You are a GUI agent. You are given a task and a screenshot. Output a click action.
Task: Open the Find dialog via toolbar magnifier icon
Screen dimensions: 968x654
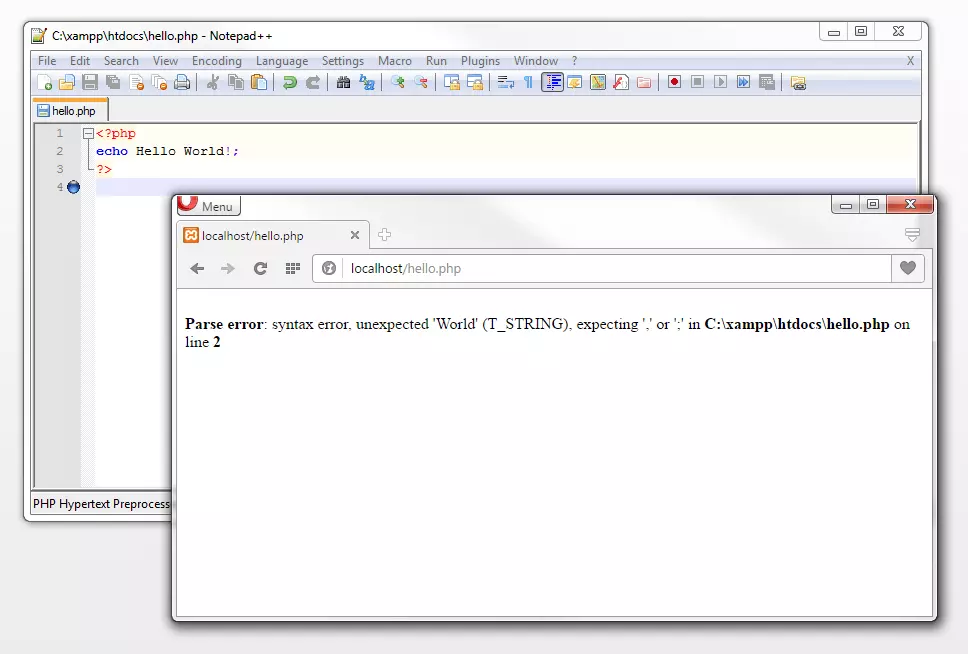[x=342, y=82]
